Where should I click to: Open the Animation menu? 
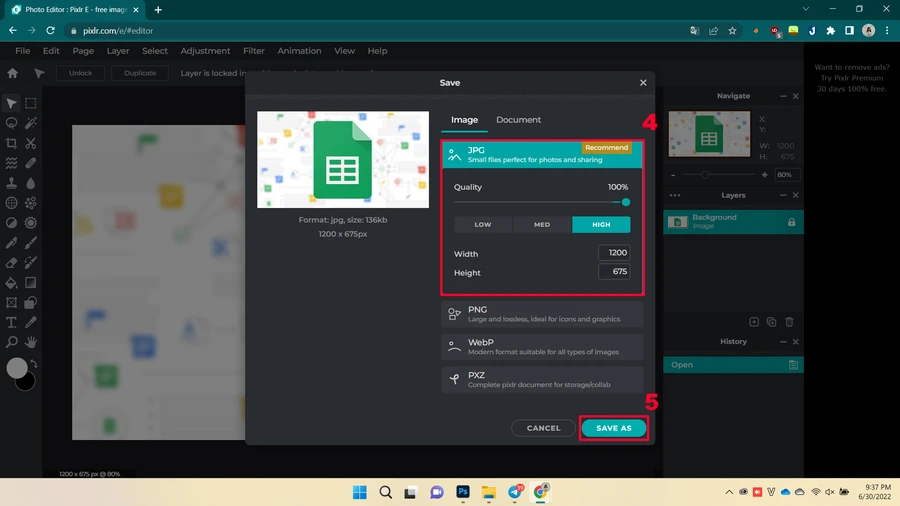pos(299,50)
